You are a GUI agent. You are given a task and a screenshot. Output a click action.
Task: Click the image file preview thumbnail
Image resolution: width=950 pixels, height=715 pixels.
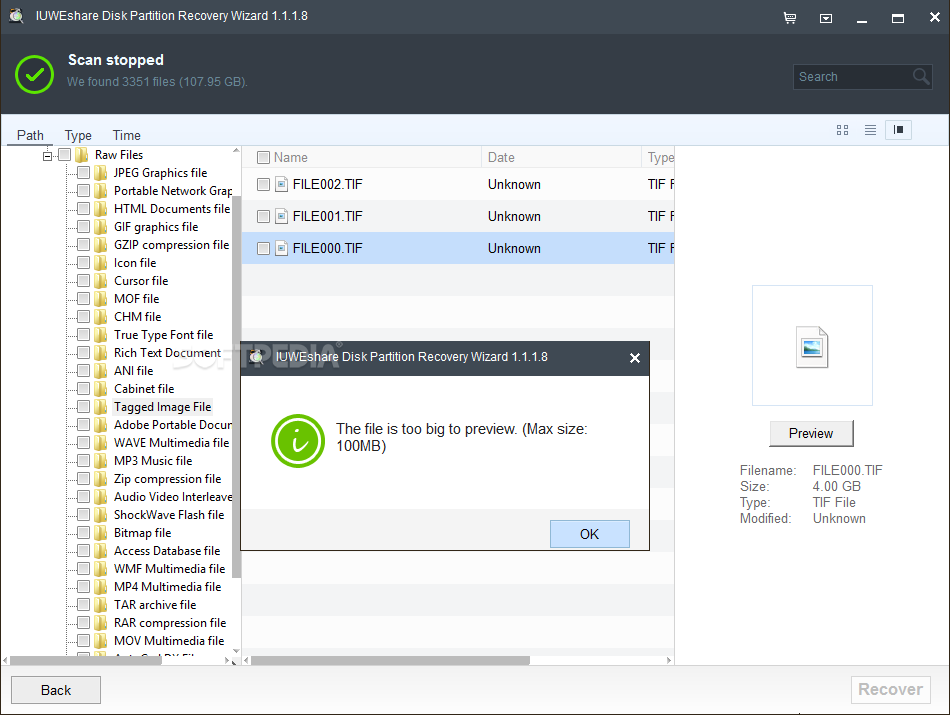click(x=812, y=347)
